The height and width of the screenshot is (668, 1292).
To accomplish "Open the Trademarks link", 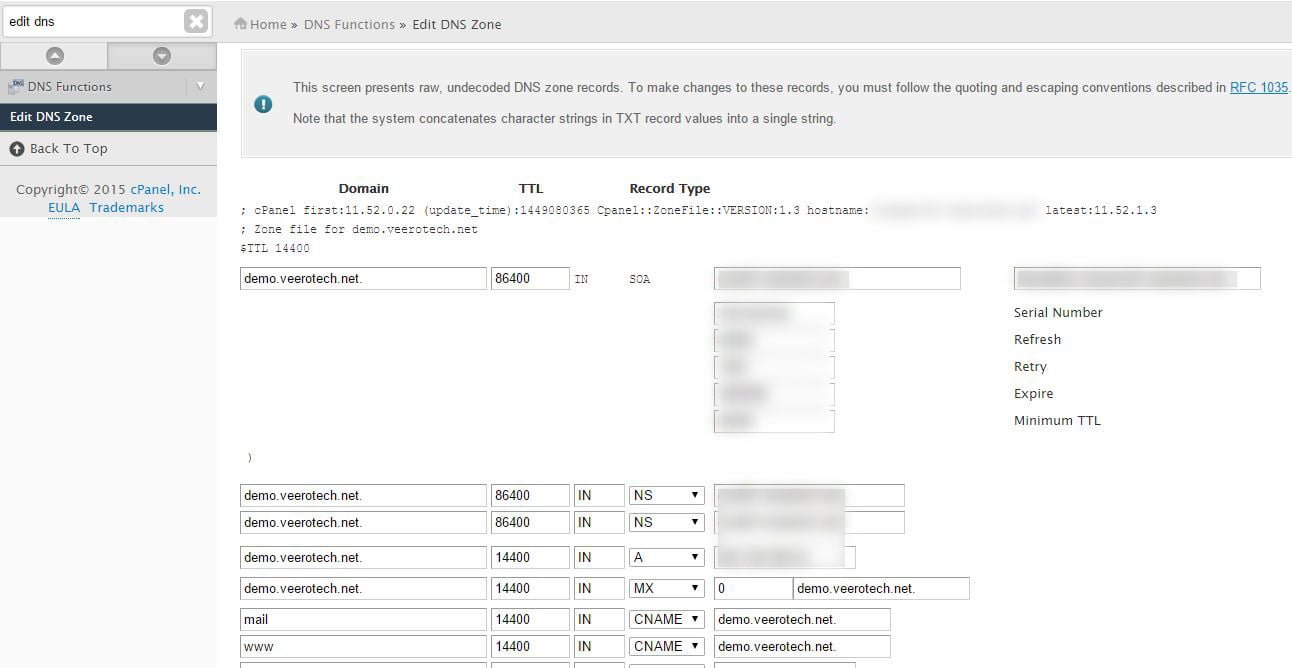I will pyautogui.click(x=126, y=208).
